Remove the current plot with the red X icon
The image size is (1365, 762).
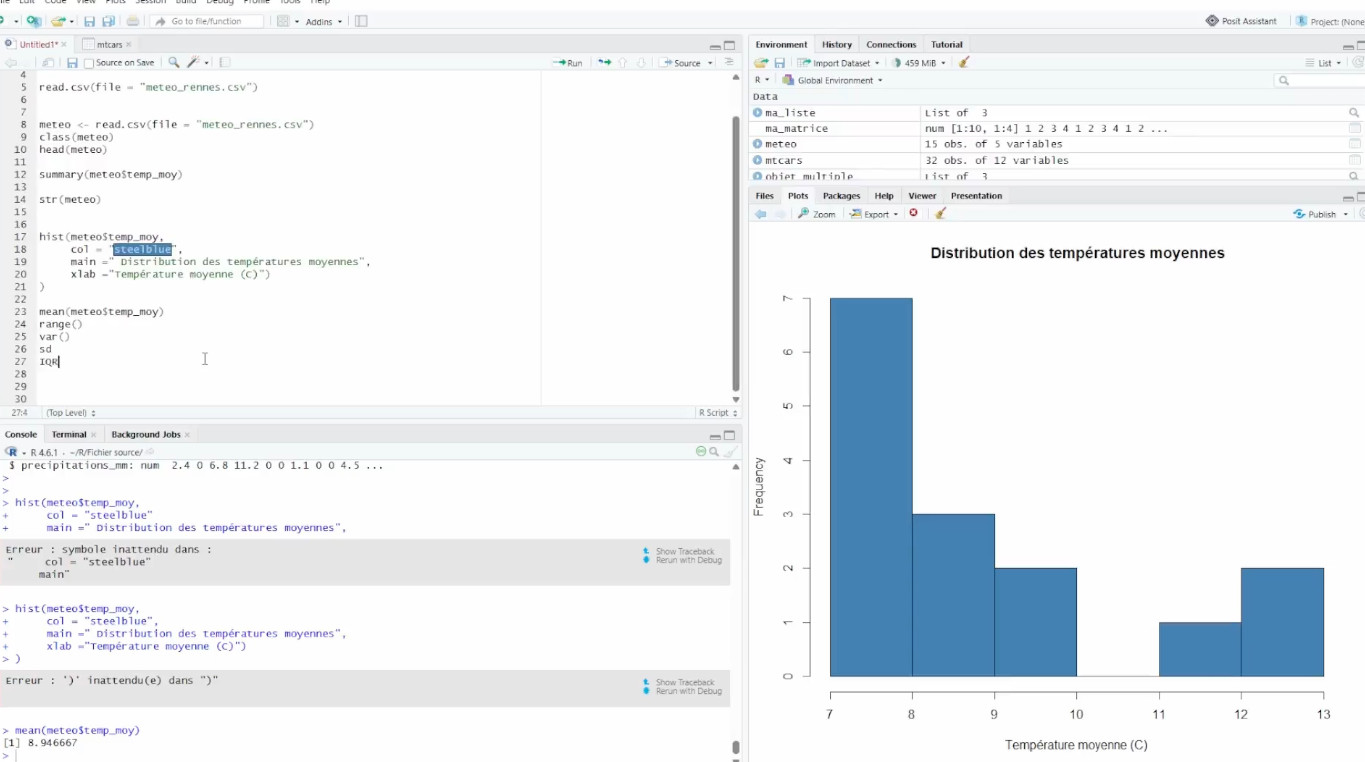tap(913, 214)
